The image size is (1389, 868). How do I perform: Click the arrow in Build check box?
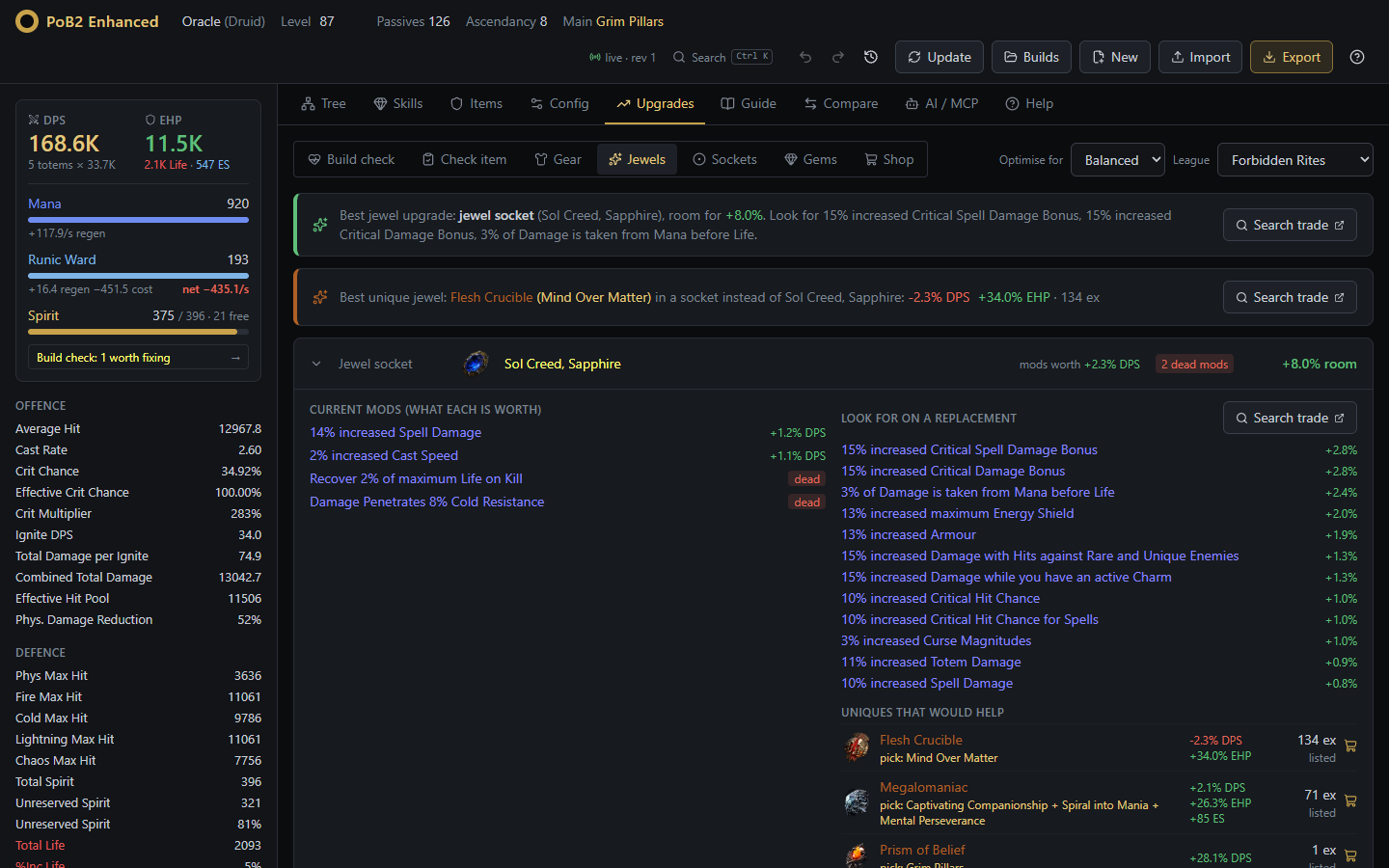point(235,358)
